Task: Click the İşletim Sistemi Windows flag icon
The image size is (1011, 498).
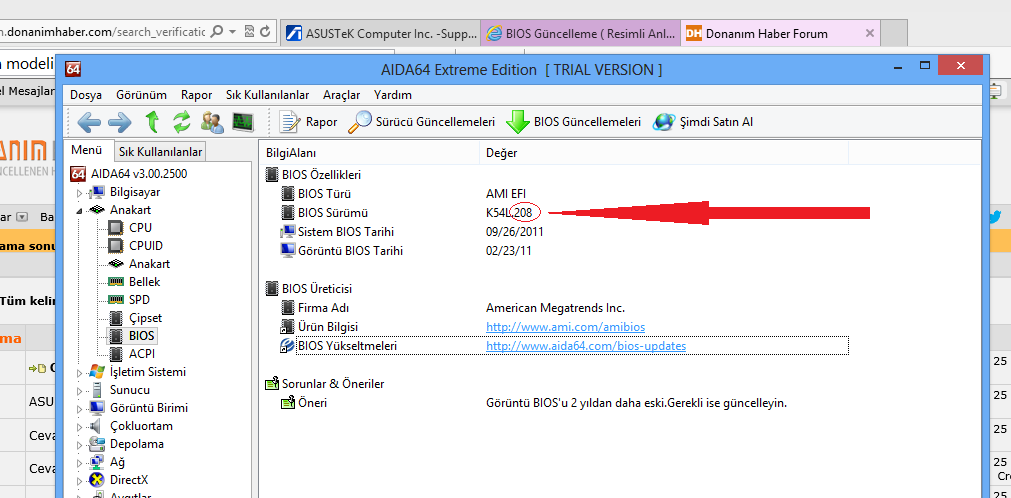Action: [x=97, y=372]
